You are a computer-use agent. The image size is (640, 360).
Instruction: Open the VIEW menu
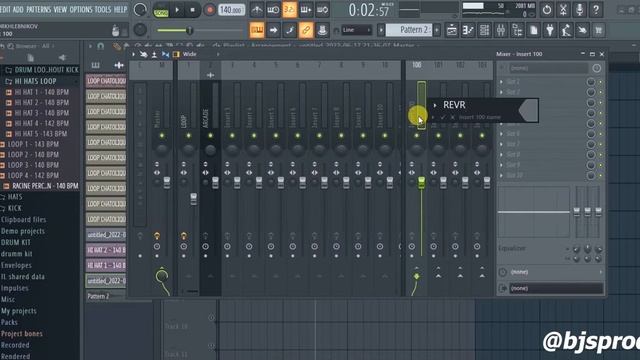point(60,9)
